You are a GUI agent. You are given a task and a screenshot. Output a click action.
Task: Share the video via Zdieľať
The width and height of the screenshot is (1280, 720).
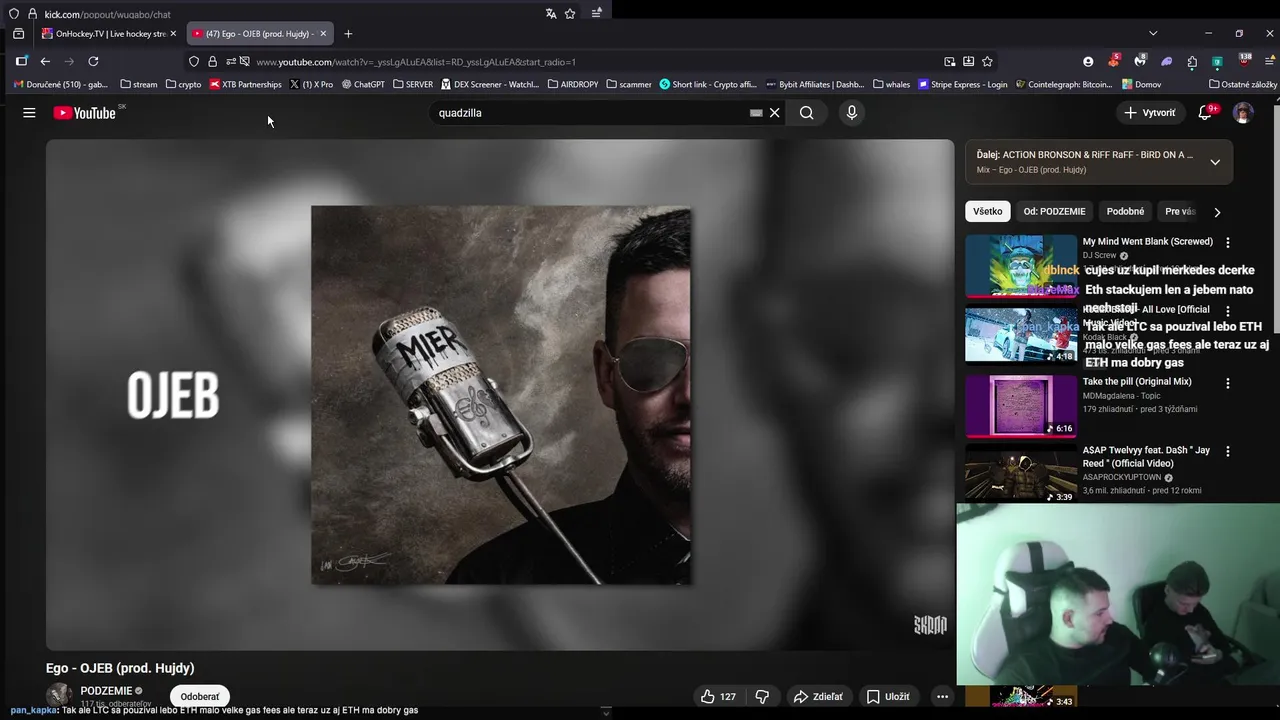point(817,696)
